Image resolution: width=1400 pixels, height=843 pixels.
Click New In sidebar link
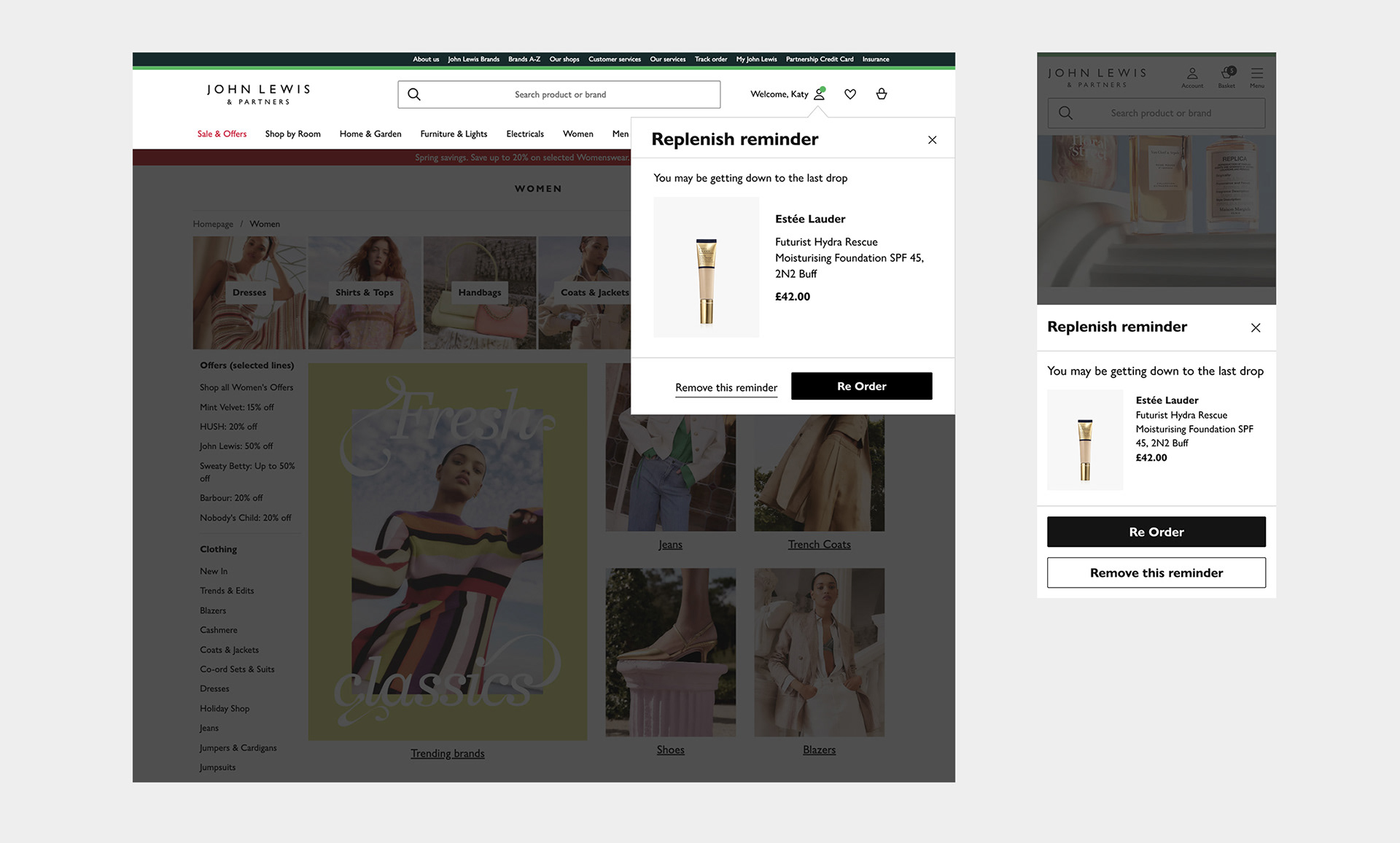[x=214, y=571]
